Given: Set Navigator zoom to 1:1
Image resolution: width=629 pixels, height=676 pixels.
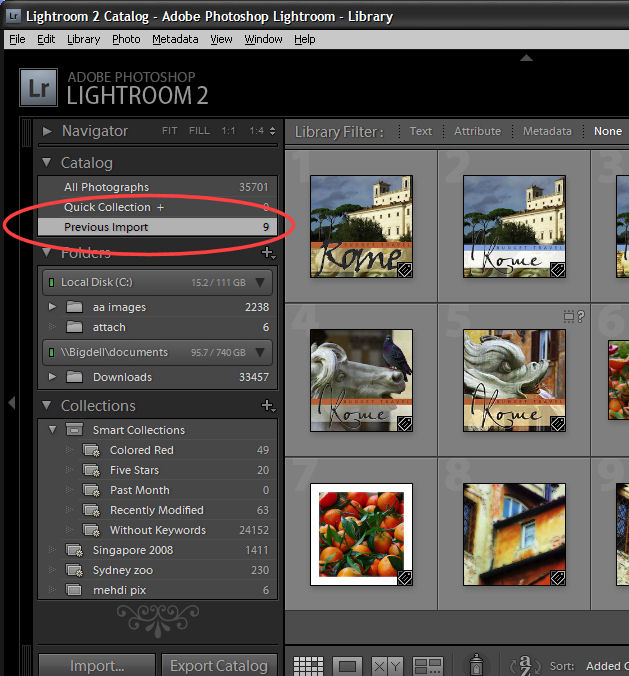Looking at the screenshot, I should pos(228,131).
